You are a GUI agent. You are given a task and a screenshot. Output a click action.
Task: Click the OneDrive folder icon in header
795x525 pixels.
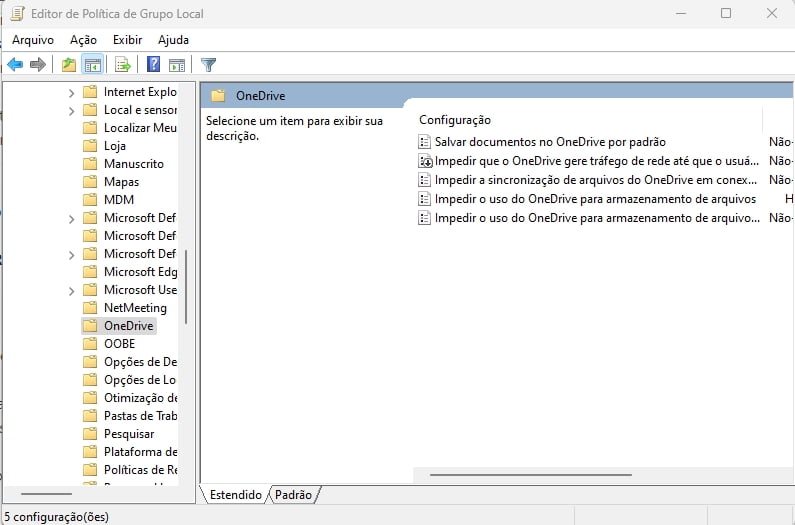pyautogui.click(x=218, y=95)
